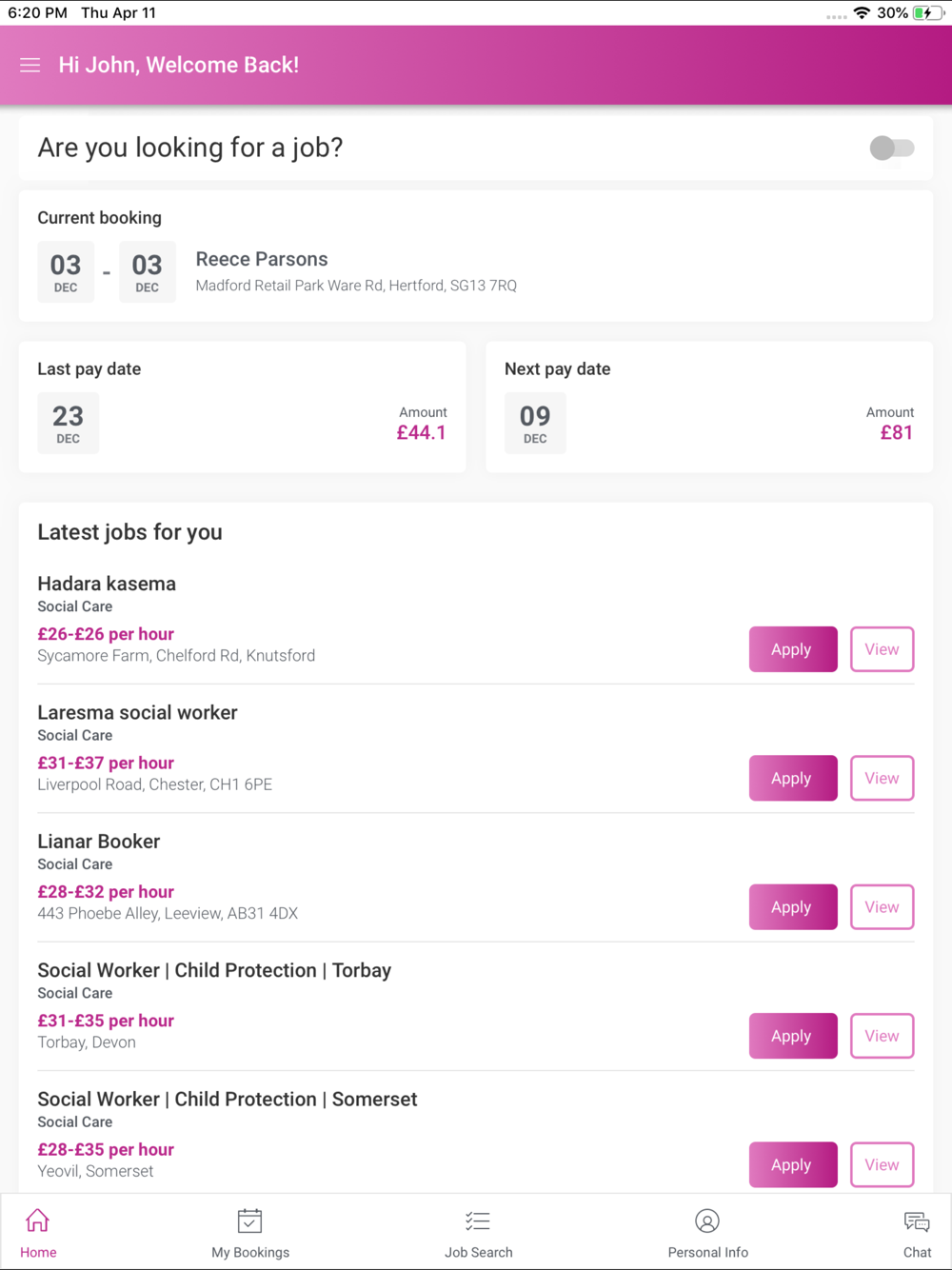This screenshot has width=952, height=1270.
Task: Open the Last pay date card
Action: coord(242,407)
